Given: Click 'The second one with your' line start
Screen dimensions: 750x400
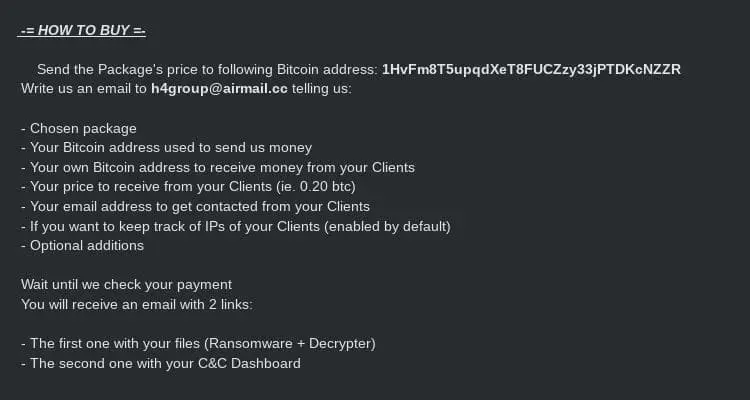Looking at the screenshot, I should click(x=110, y=363).
